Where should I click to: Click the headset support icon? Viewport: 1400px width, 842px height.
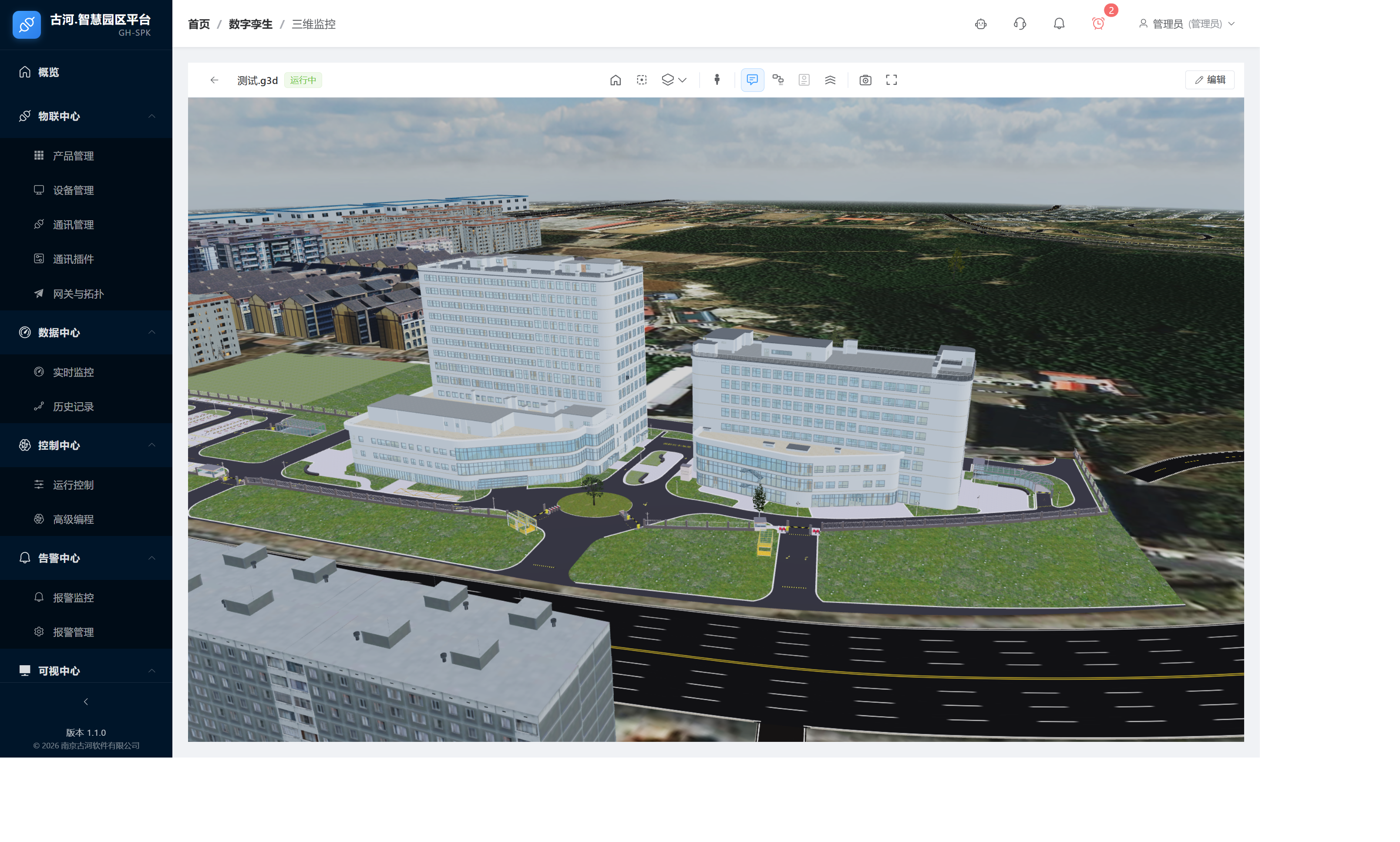[x=1020, y=24]
